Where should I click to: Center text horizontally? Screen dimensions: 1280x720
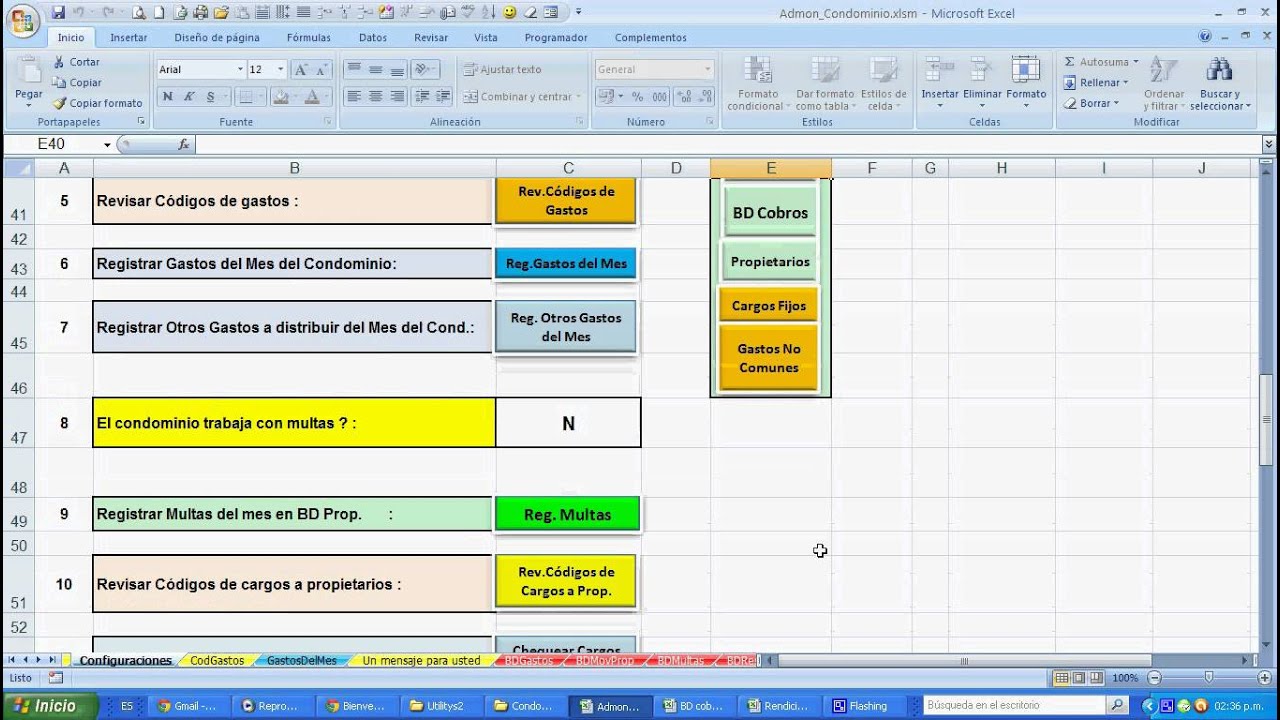(x=375, y=97)
